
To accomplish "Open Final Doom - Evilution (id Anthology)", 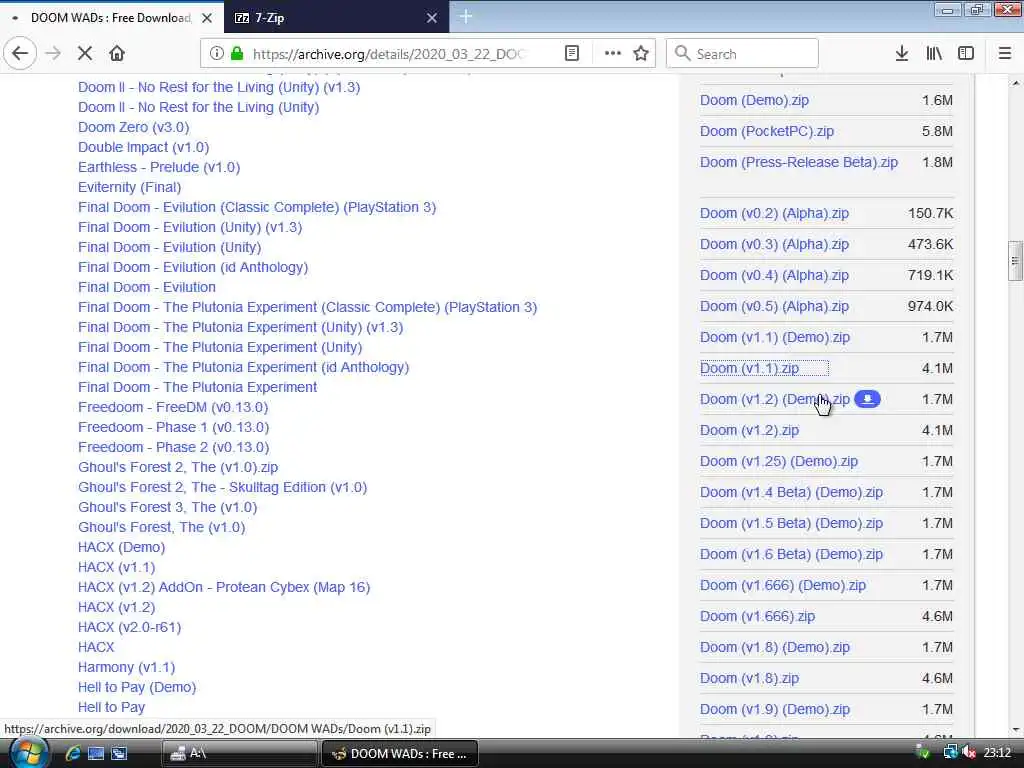I will point(193,267).
